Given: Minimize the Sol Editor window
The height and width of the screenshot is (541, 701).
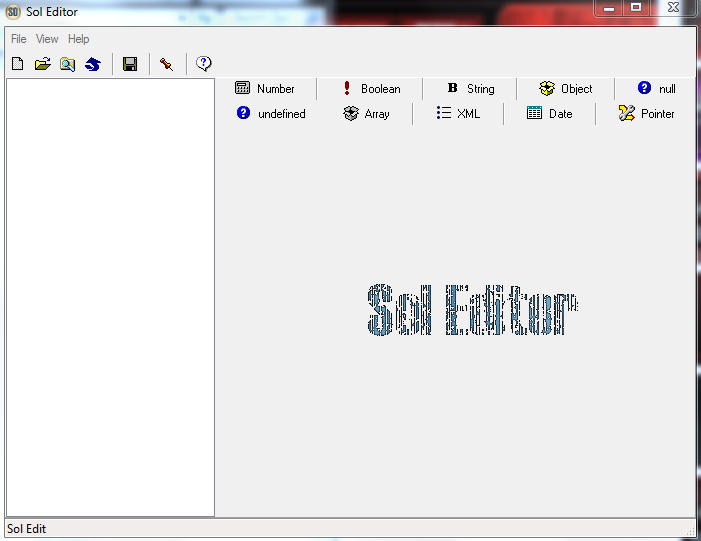Looking at the screenshot, I should [x=608, y=8].
